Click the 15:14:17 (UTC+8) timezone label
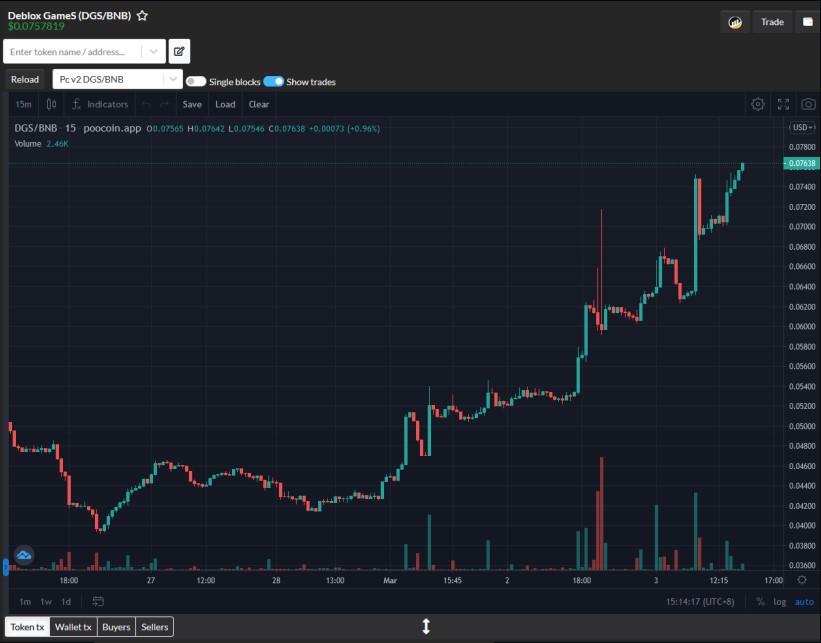Viewport: 821px width, 643px height. (x=700, y=602)
